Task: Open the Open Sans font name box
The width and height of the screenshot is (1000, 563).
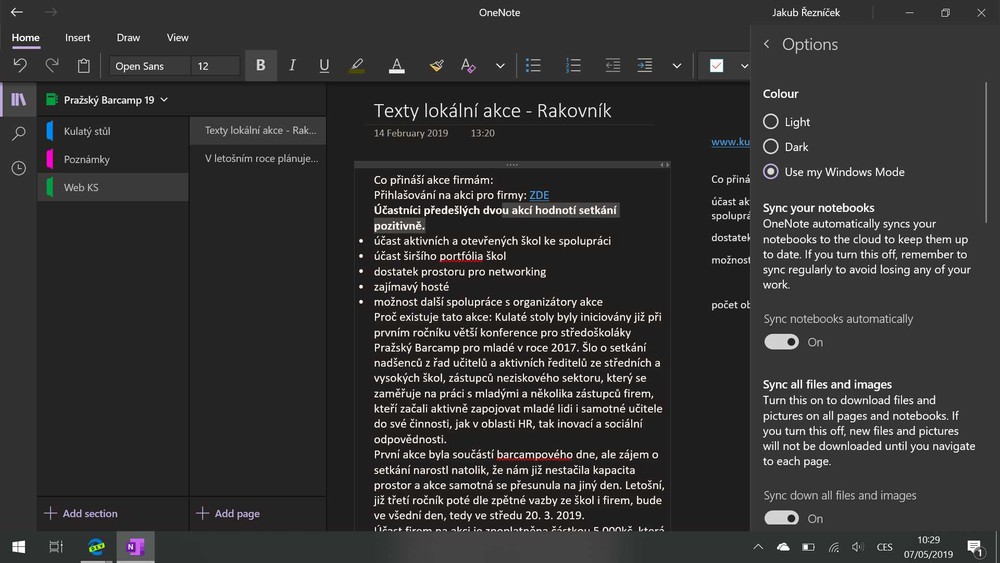Action: point(150,66)
